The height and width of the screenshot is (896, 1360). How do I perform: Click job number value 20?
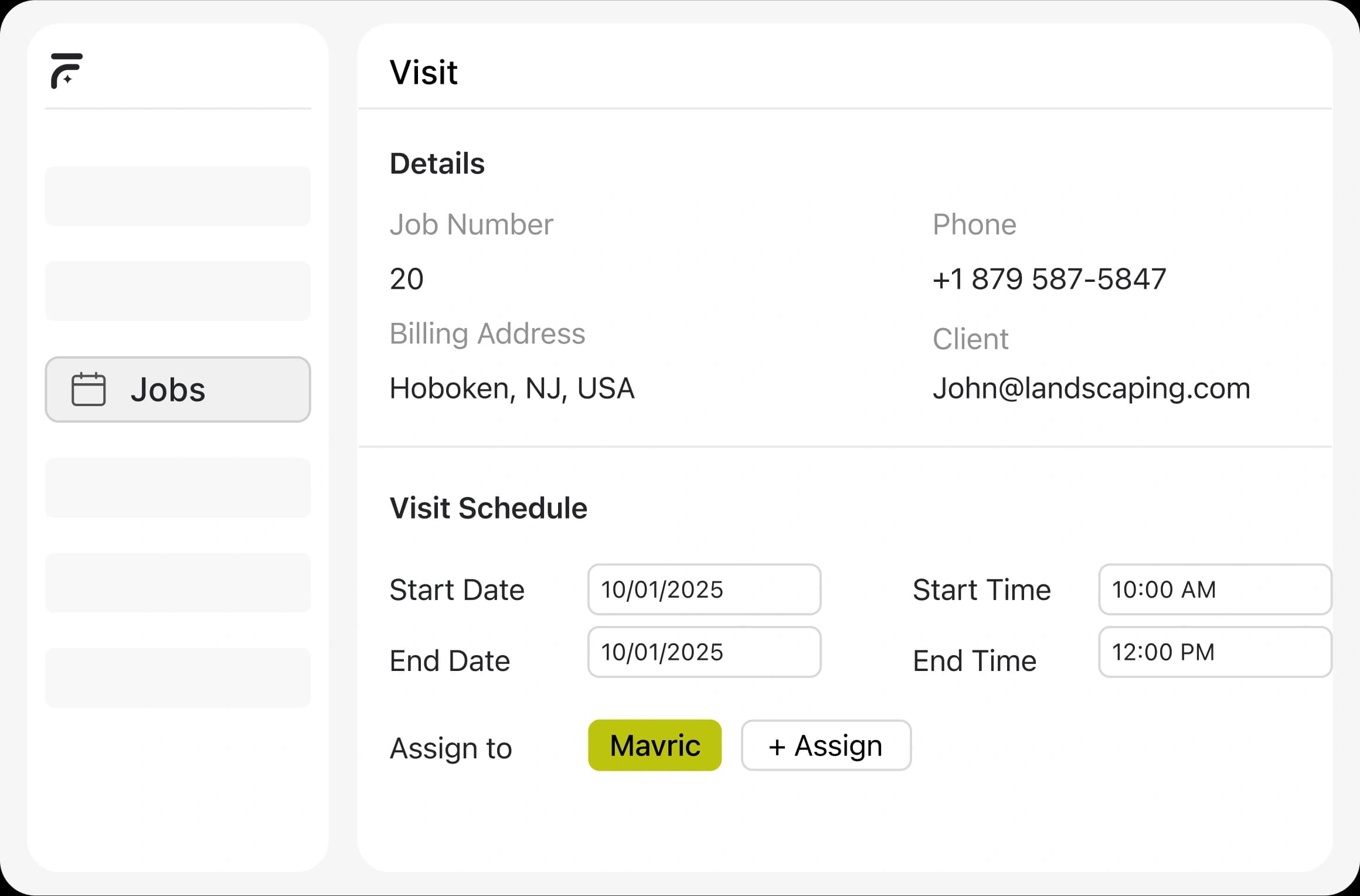(406, 279)
